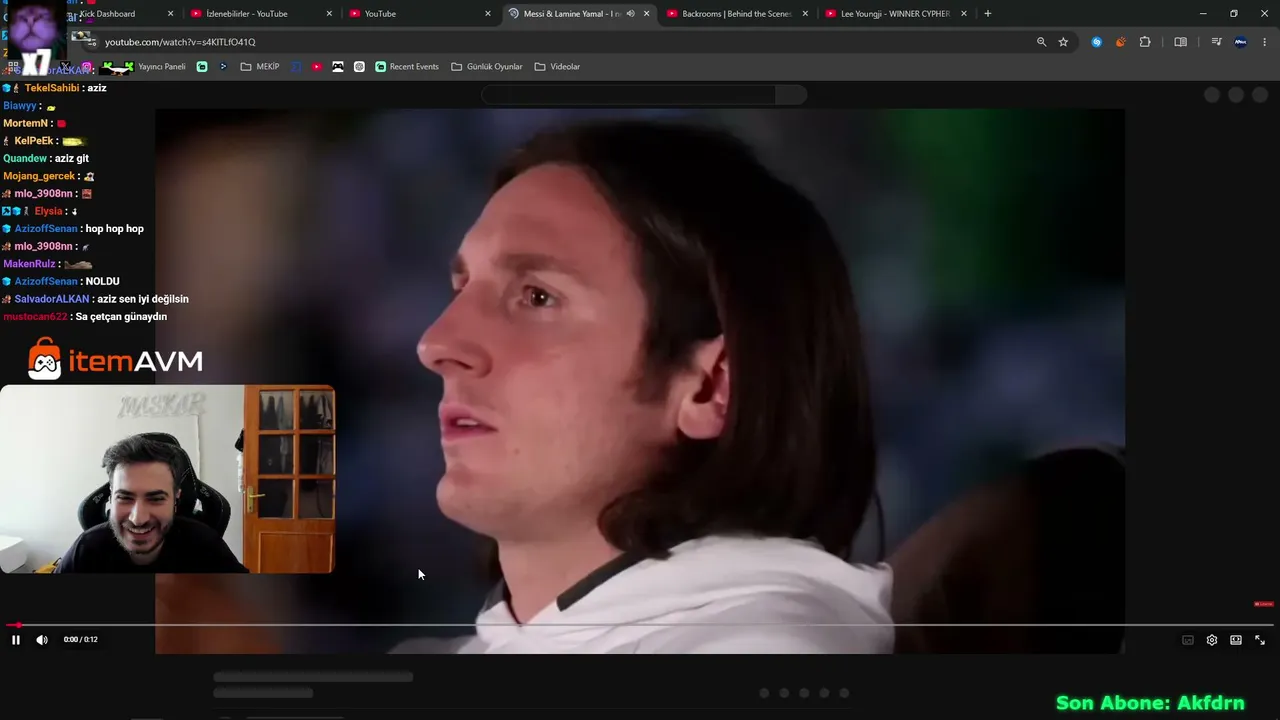Click mustocan622's message 'Sa çetçan günaydın'
Viewport: 1280px width, 720px height.
tap(121, 317)
